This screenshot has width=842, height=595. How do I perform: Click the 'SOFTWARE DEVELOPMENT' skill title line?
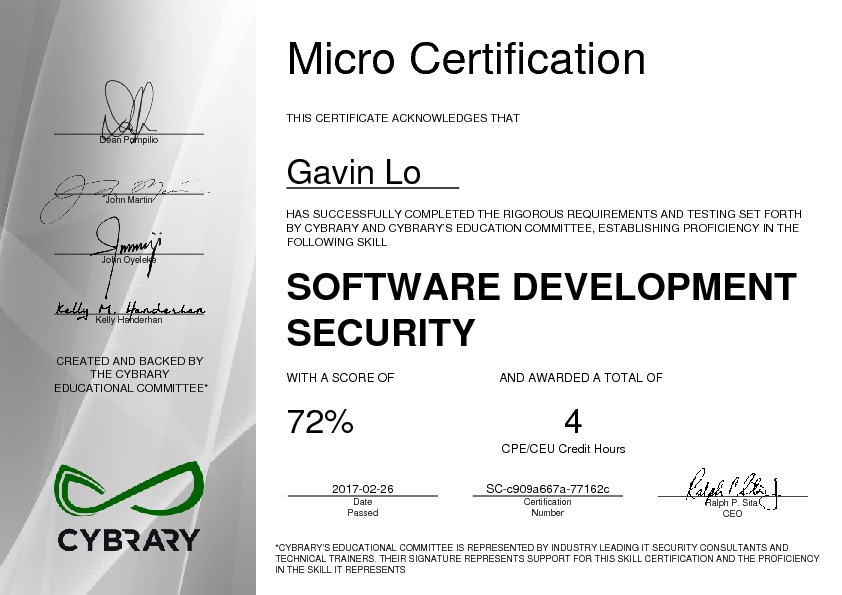[541, 286]
